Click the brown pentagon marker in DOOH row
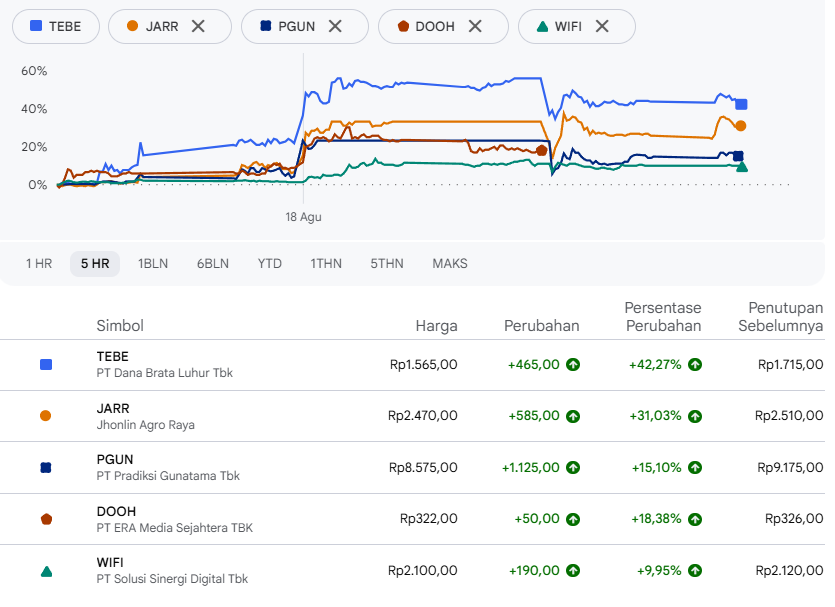Screen dimensions: 835x607 [46, 519]
